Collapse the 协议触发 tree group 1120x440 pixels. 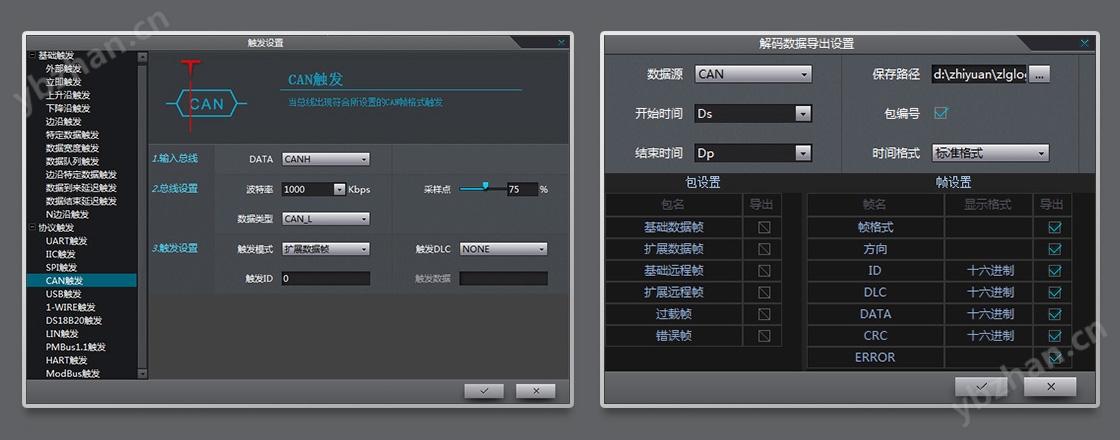32,228
